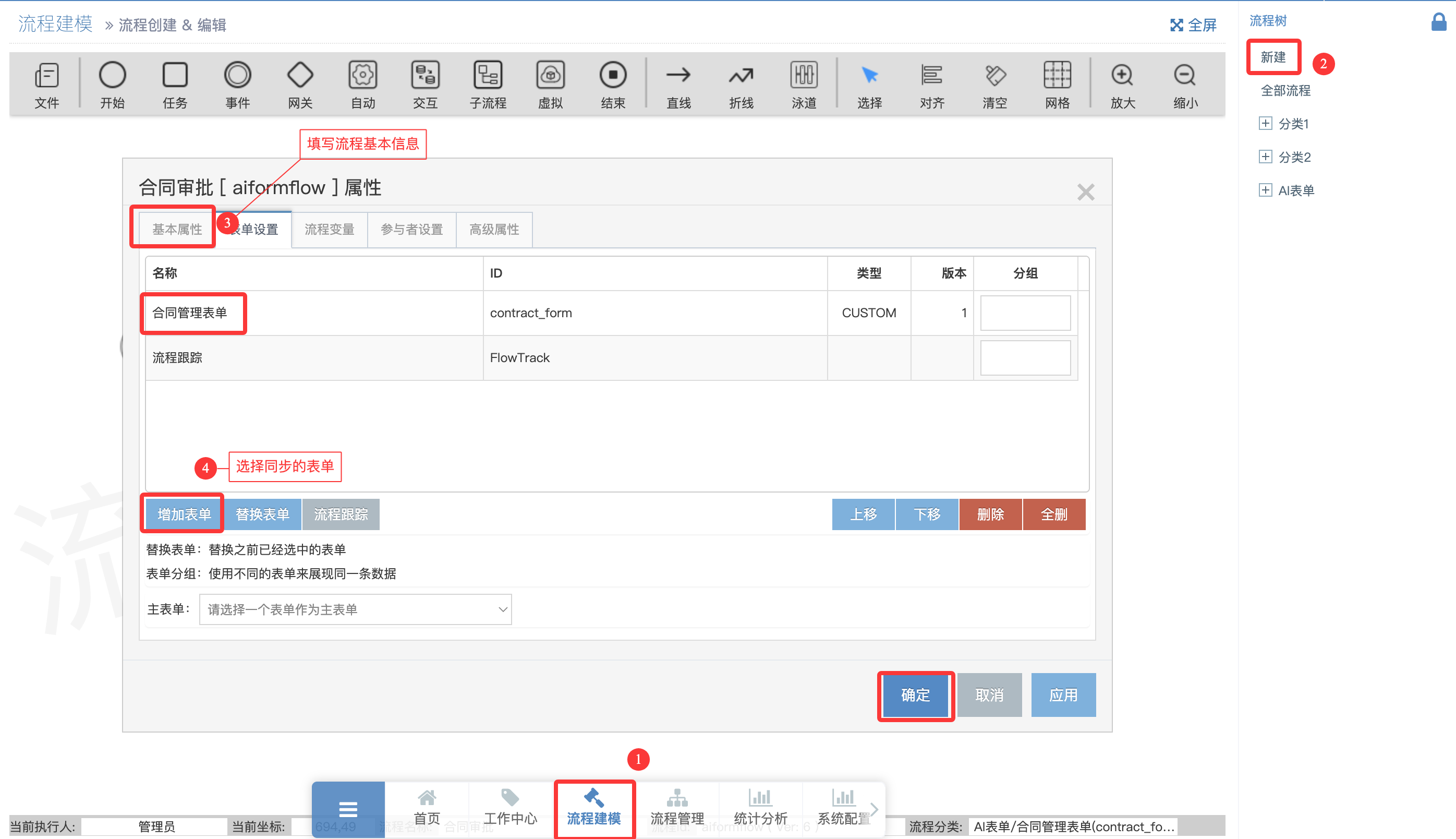Screen dimensions: 1456x839
Task: Expand the 分类1 tree node
Action: click(x=1265, y=123)
